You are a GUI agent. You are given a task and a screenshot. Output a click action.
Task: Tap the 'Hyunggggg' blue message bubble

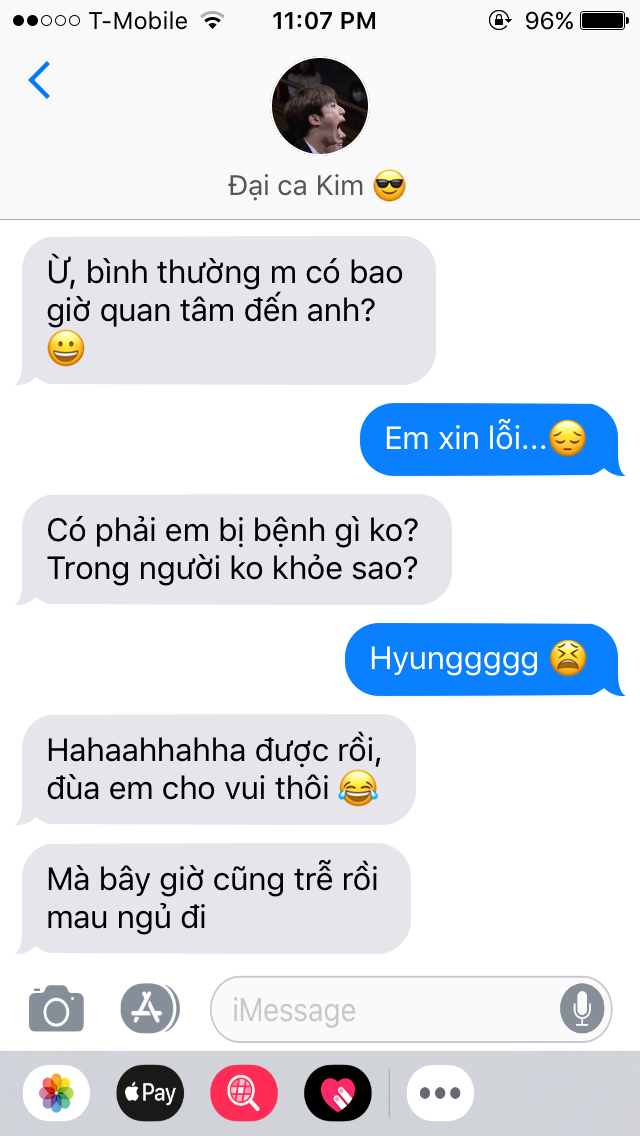tap(483, 659)
